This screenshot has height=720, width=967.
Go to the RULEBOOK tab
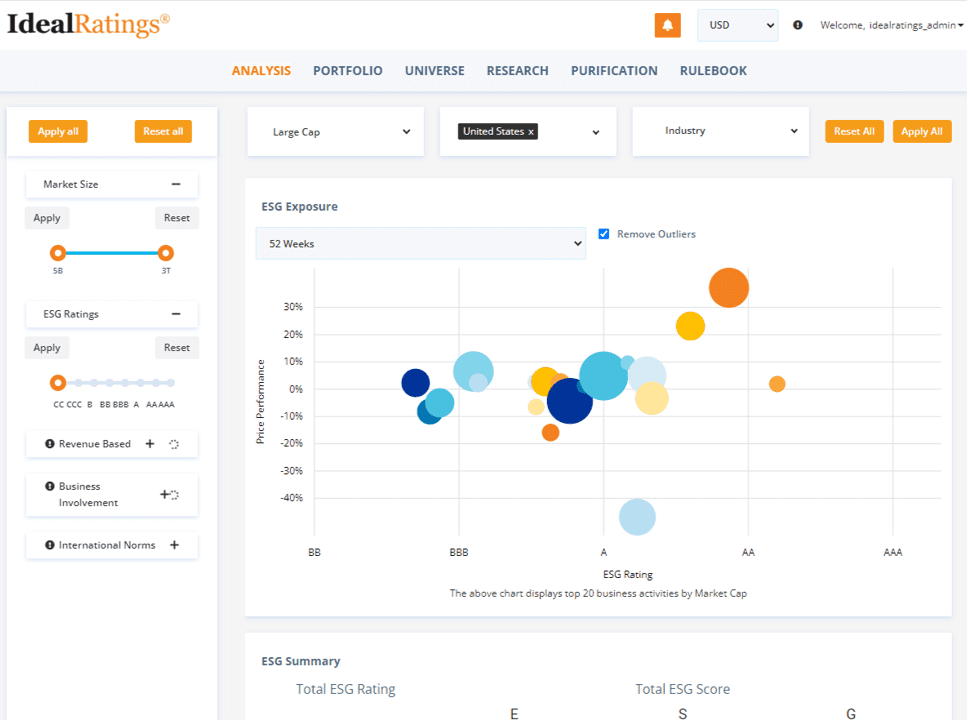tap(713, 71)
